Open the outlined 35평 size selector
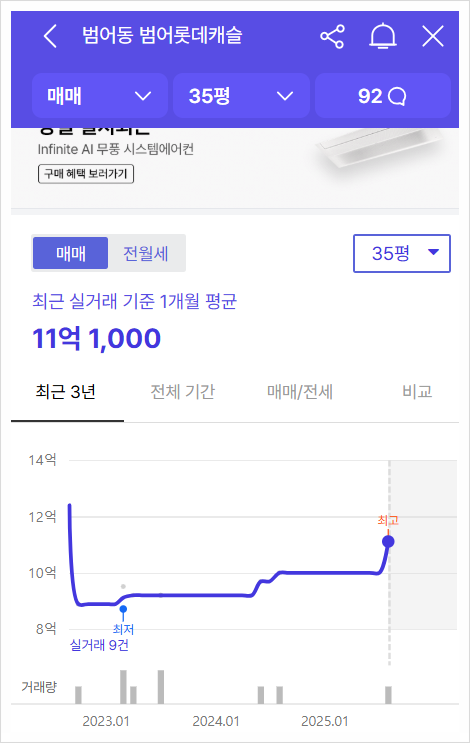This screenshot has height=743, width=470. [402, 253]
